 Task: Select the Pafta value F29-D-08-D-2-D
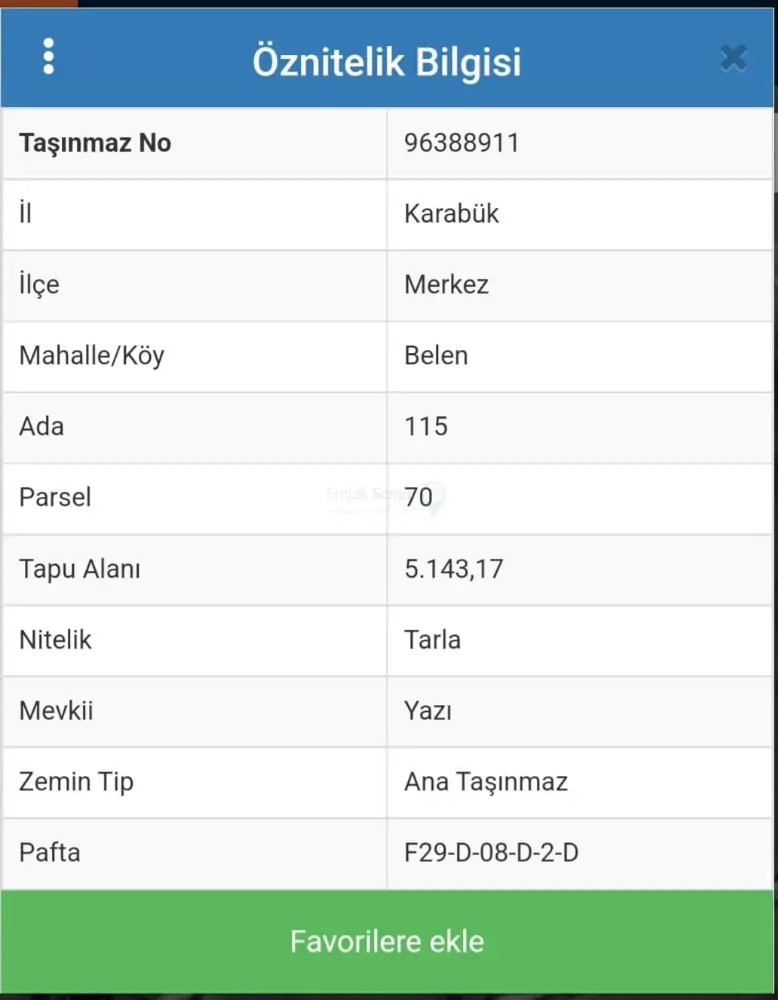(491, 853)
